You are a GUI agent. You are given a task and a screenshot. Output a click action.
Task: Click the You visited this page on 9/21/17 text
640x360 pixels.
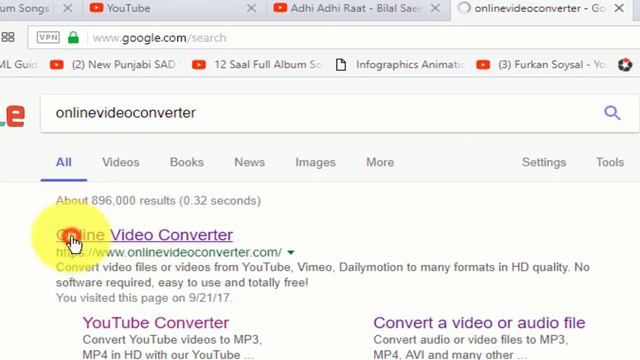click(x=144, y=298)
